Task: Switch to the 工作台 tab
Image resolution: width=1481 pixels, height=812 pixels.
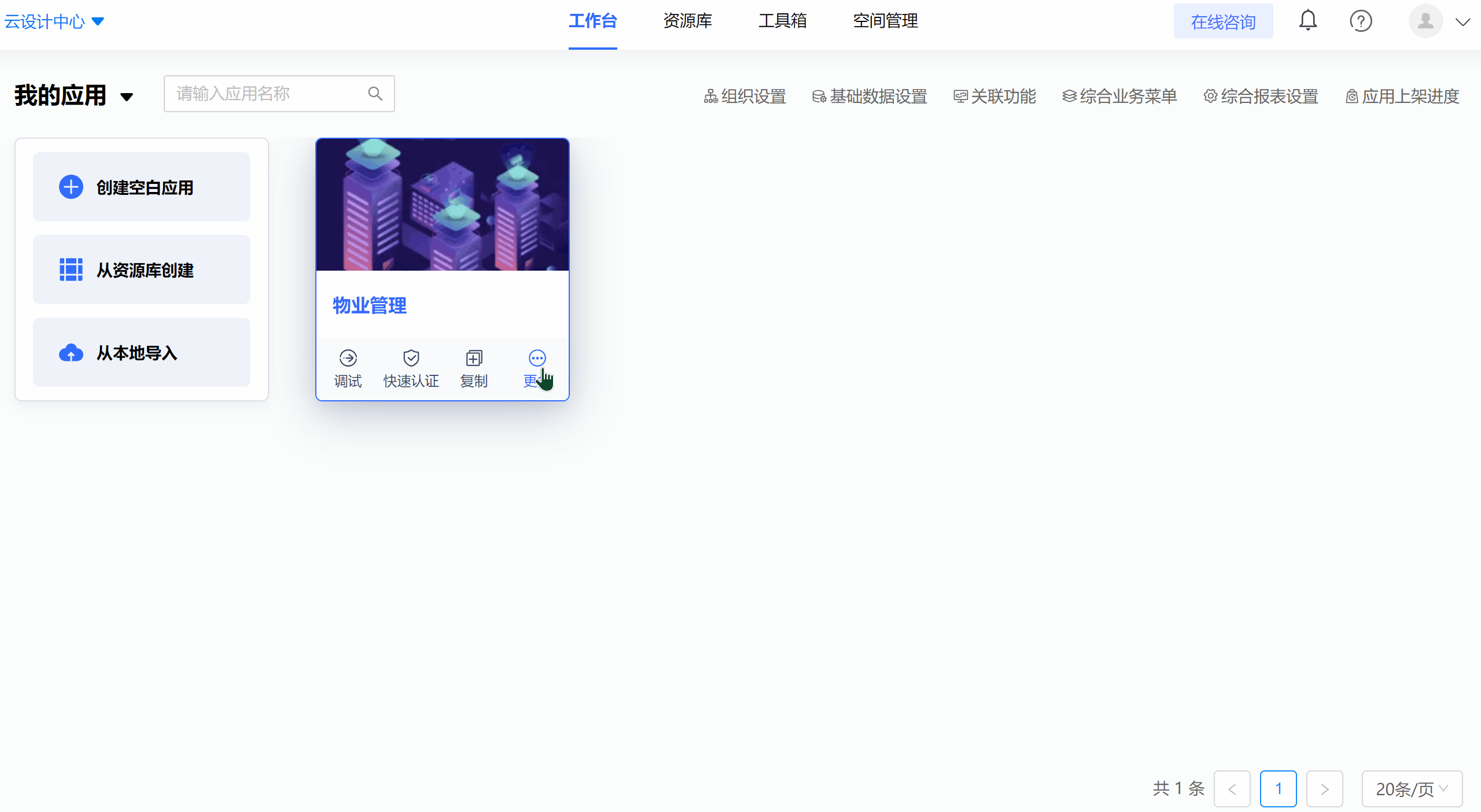Action: (593, 21)
